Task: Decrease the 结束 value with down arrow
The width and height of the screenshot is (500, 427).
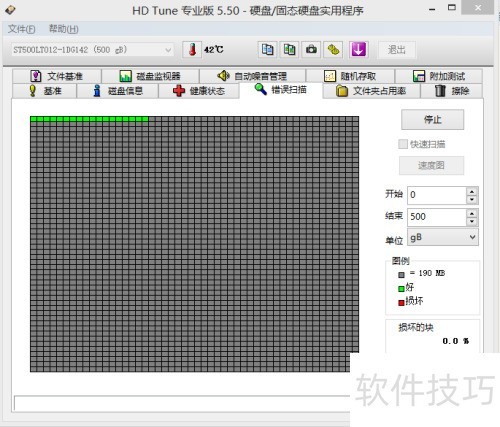Action: [472, 221]
